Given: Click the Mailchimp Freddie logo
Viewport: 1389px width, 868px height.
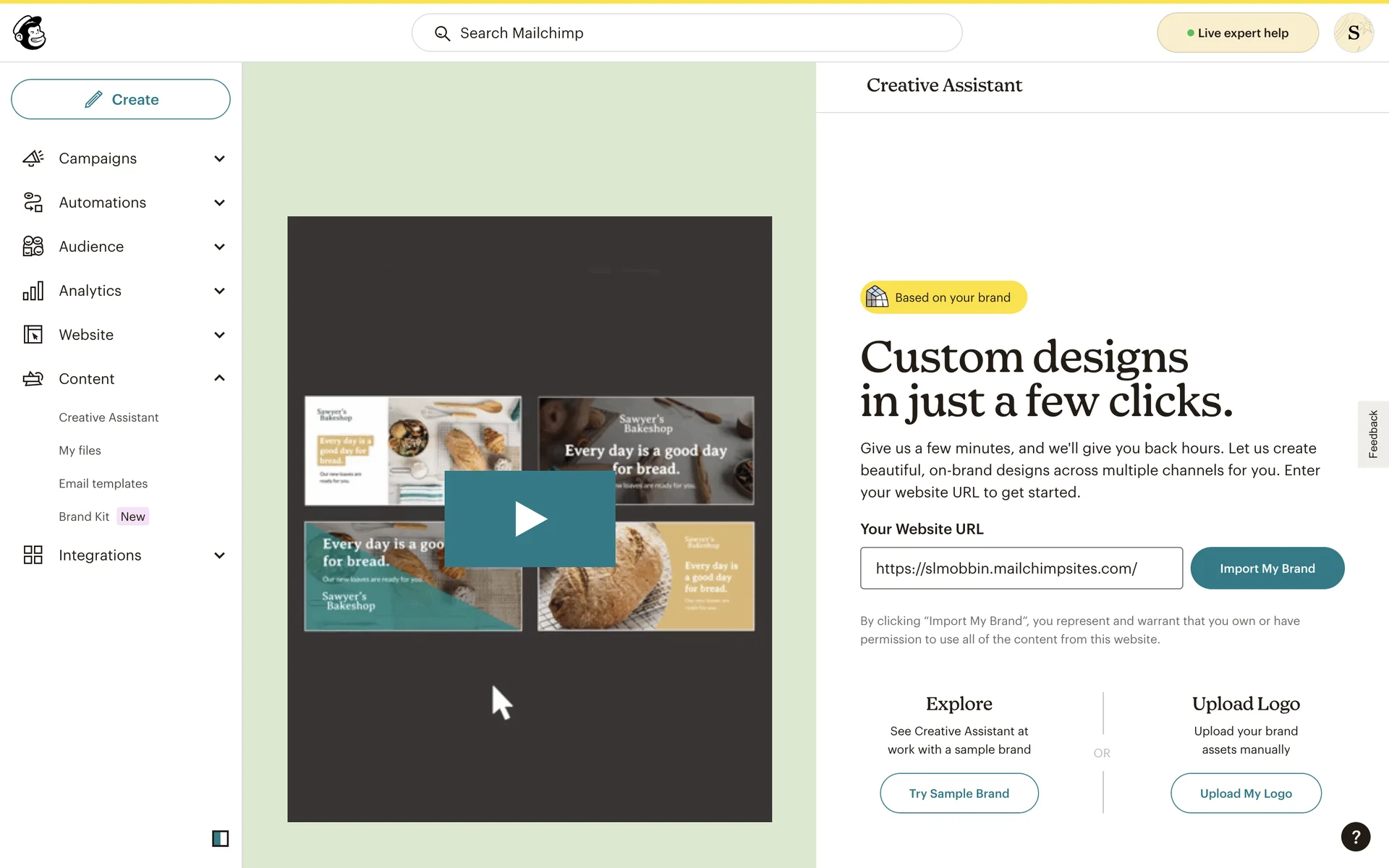Looking at the screenshot, I should 30,33.
